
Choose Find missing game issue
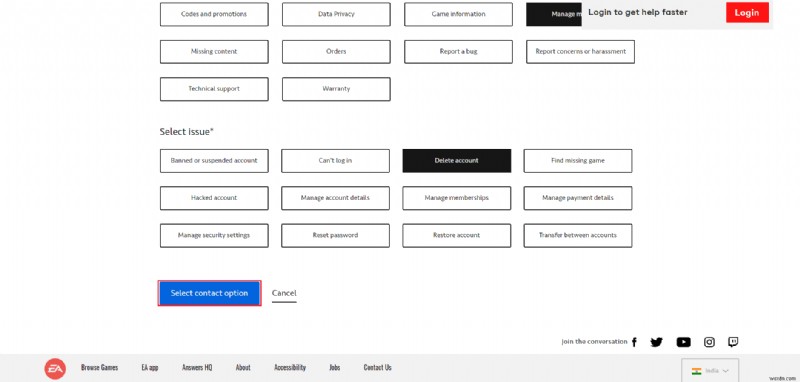click(578, 161)
